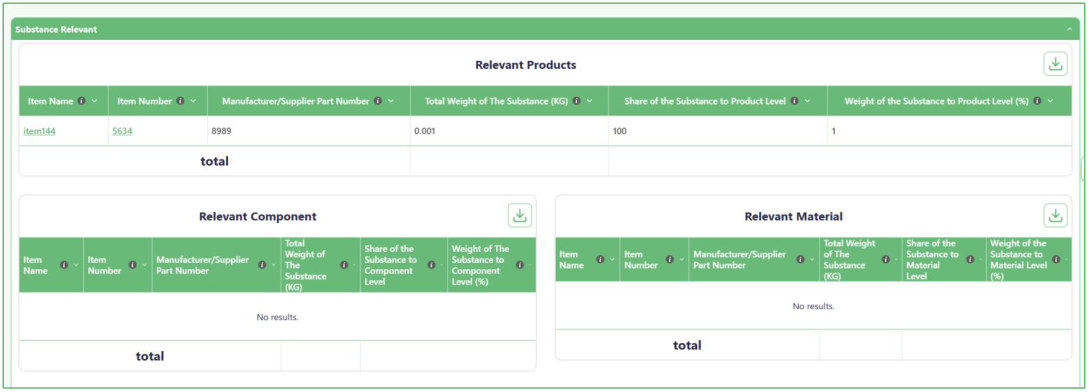Click total row label in Relevant Material
The image size is (1088, 392).
(x=687, y=345)
